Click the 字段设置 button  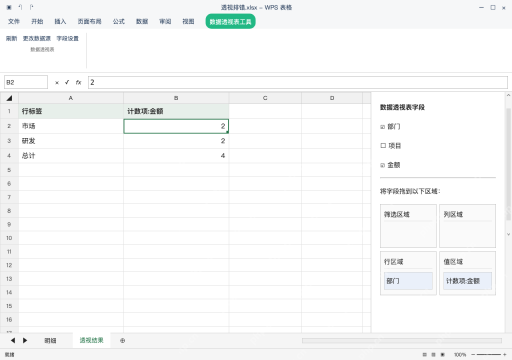68,38
